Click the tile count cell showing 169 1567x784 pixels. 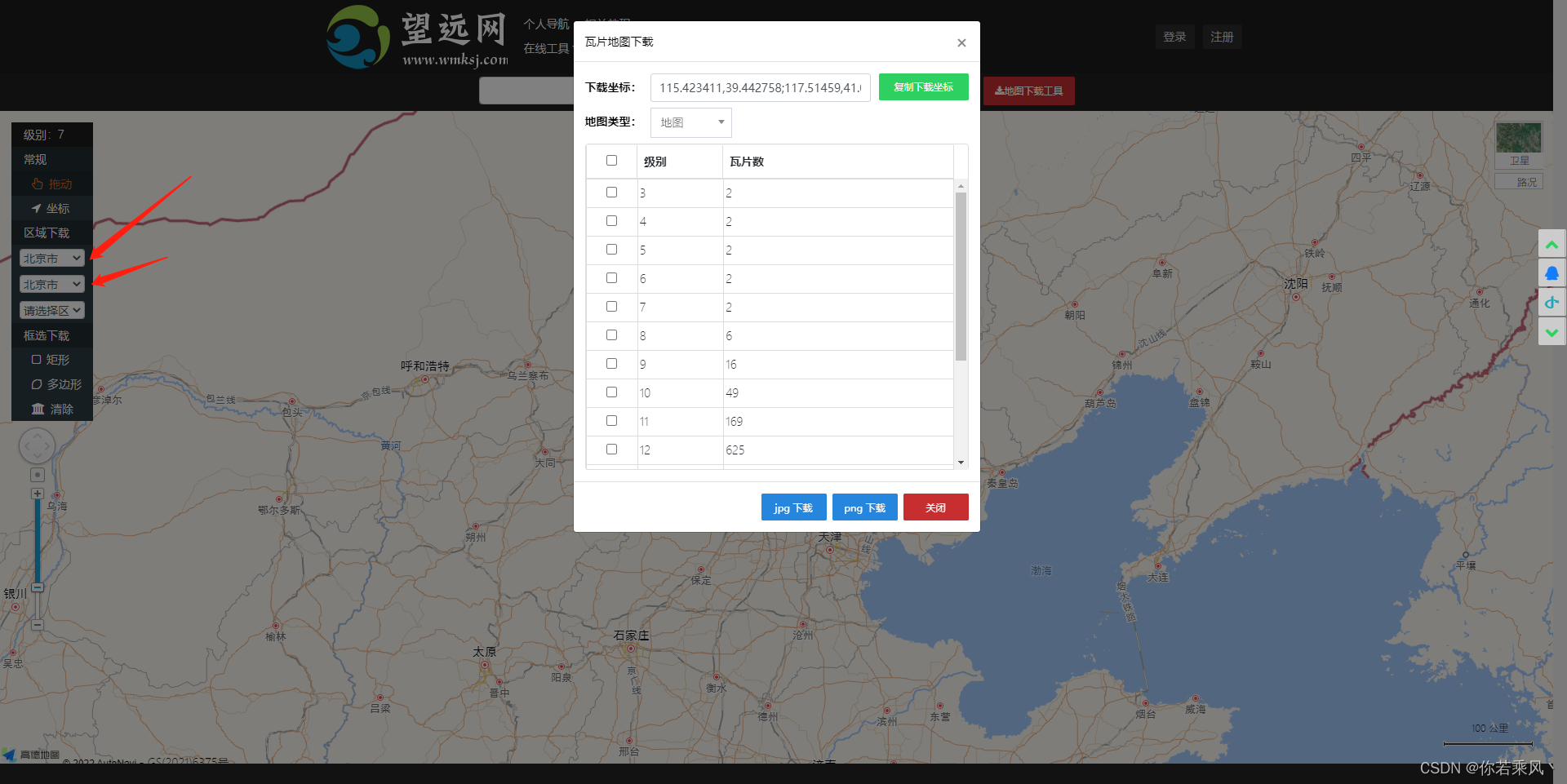(838, 422)
